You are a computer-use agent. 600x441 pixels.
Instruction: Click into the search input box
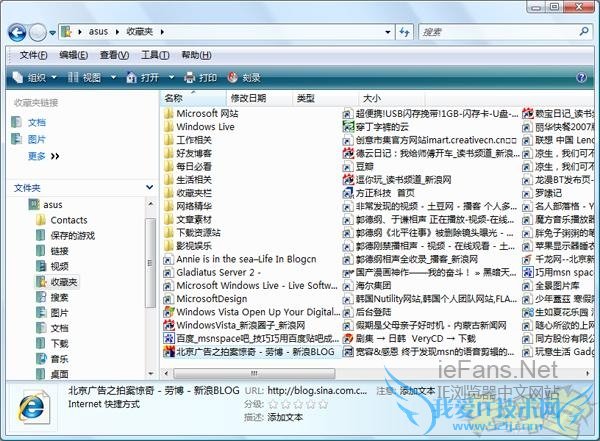499,32
